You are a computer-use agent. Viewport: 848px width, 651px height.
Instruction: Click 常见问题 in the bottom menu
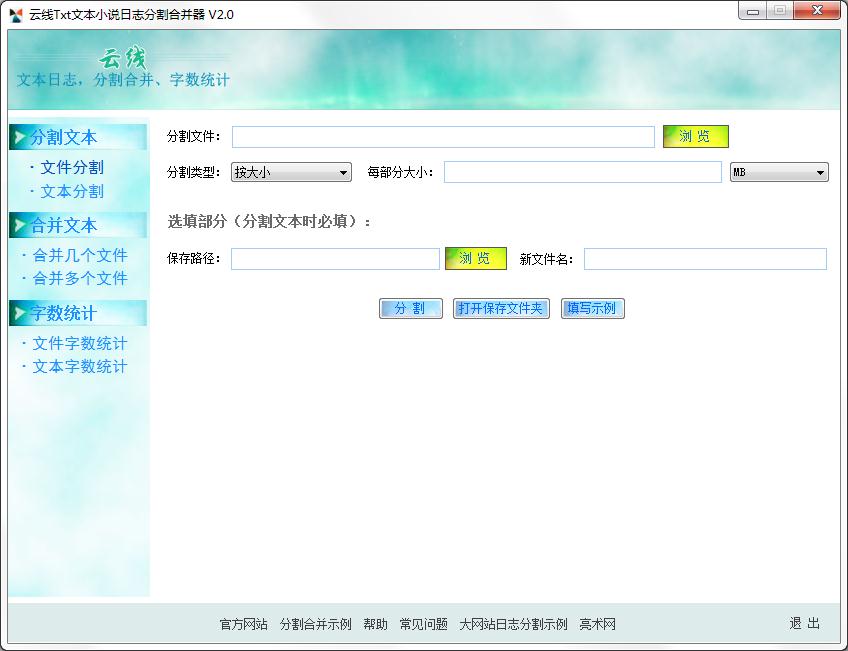click(x=425, y=623)
